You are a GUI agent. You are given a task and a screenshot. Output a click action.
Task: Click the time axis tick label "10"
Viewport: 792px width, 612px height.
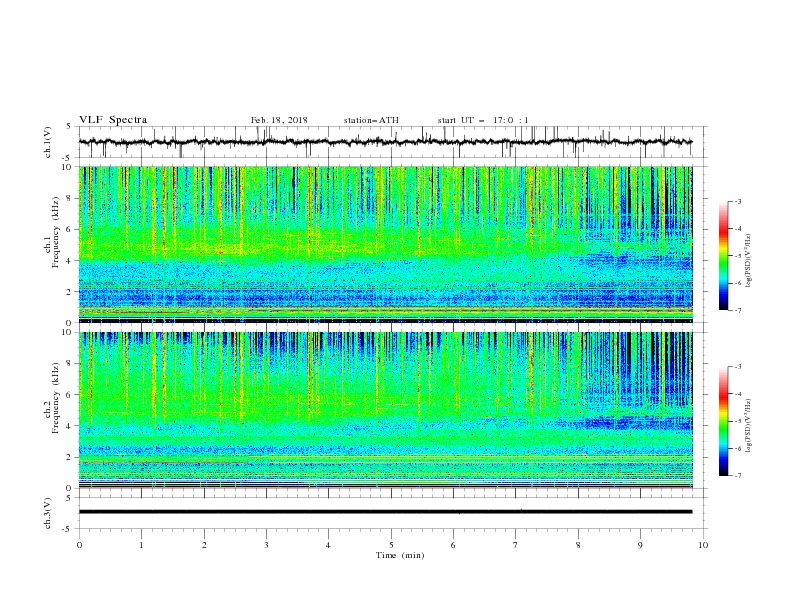[703, 545]
